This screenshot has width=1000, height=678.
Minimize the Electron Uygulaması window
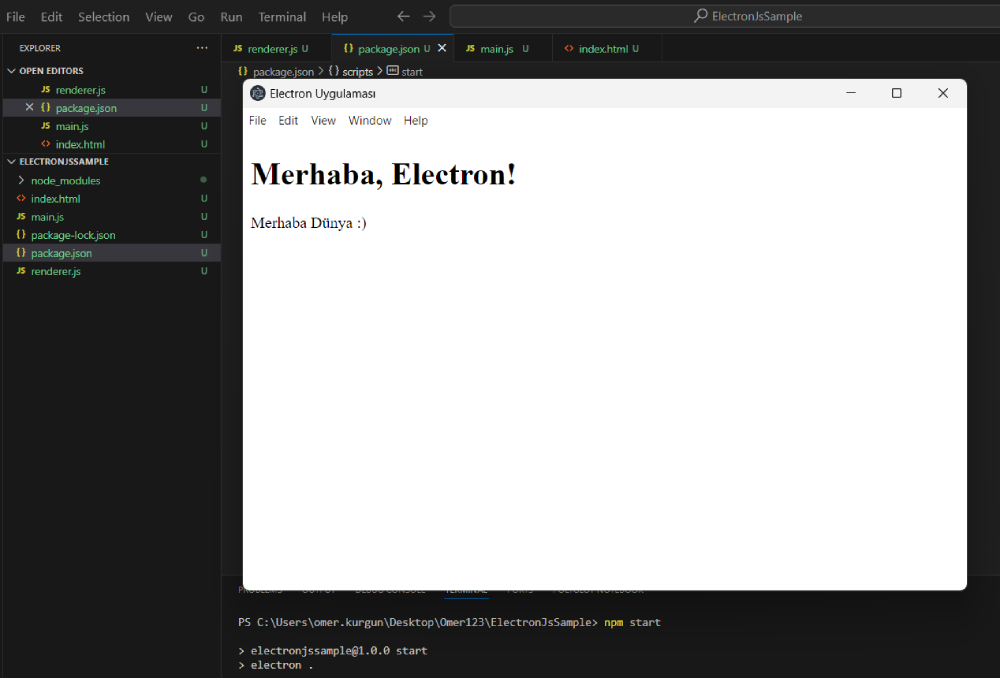[x=851, y=93]
